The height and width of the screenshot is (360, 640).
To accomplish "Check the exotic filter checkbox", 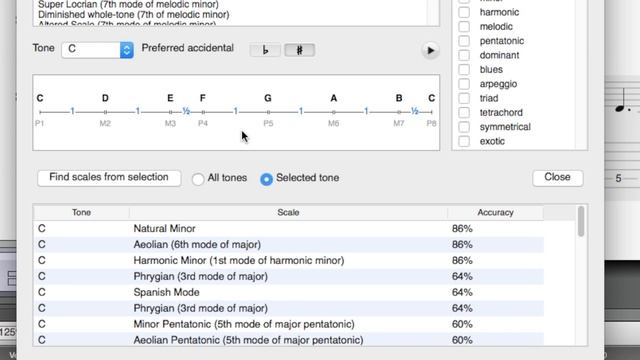I will (x=464, y=141).
